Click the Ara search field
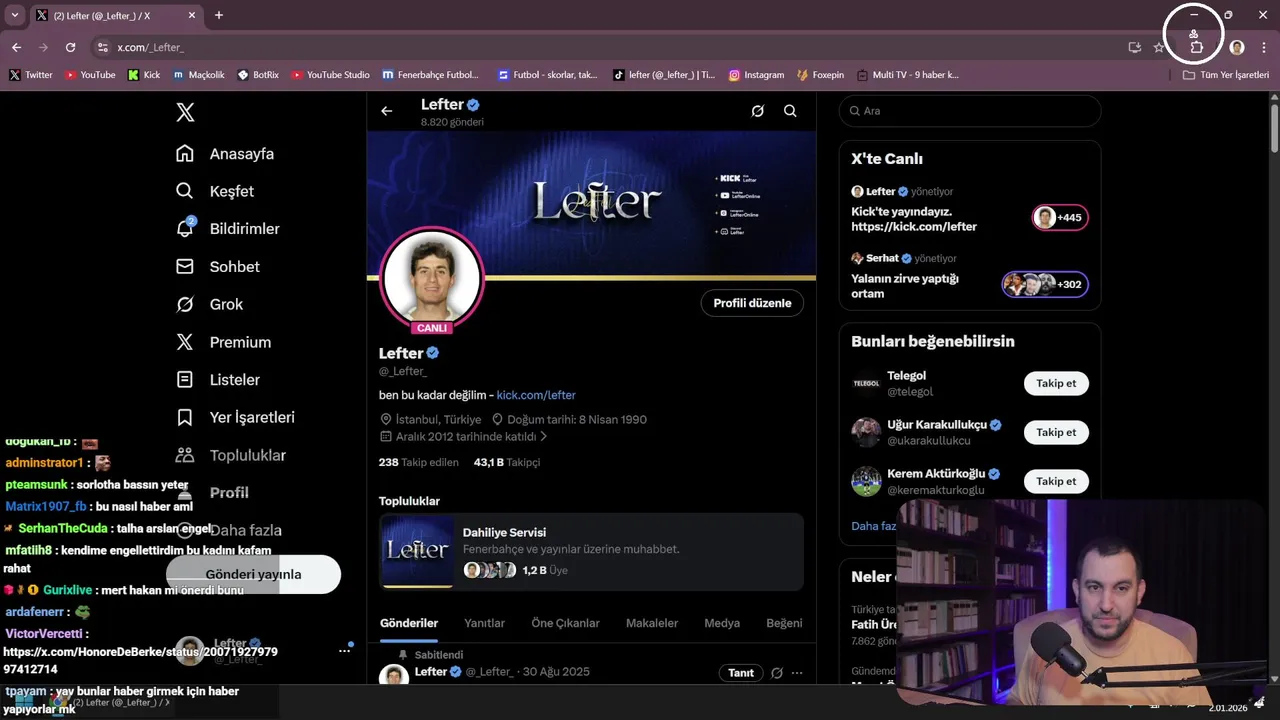 click(x=970, y=111)
